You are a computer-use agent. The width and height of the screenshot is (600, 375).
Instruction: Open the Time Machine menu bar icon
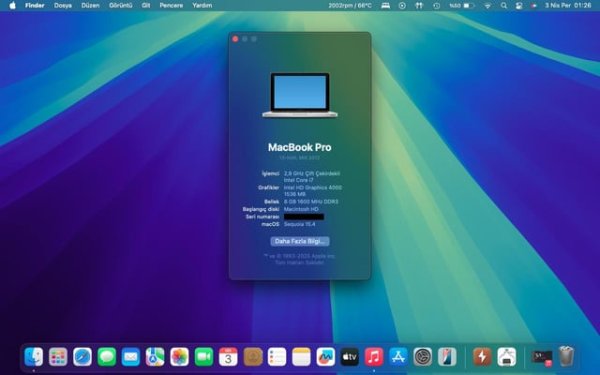(437, 5)
